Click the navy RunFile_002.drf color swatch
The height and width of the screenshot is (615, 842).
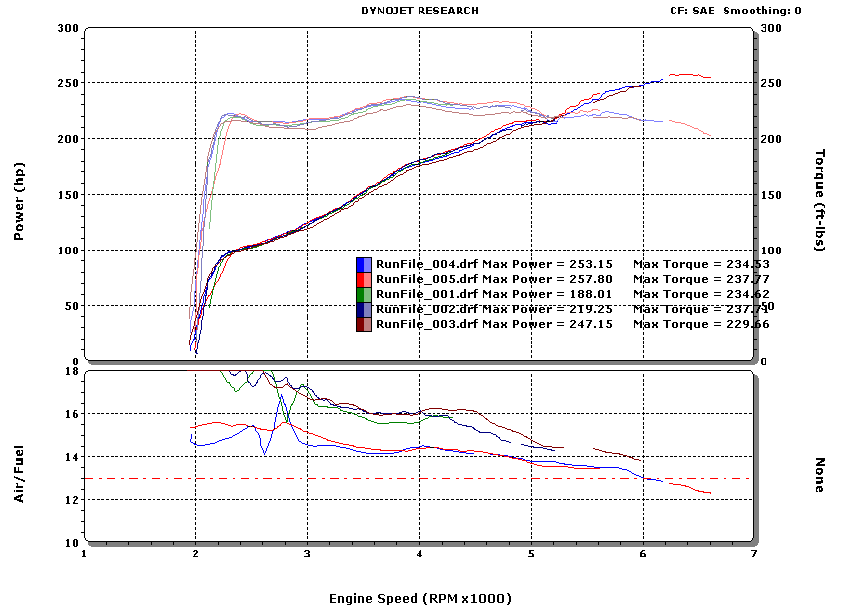coord(364,310)
